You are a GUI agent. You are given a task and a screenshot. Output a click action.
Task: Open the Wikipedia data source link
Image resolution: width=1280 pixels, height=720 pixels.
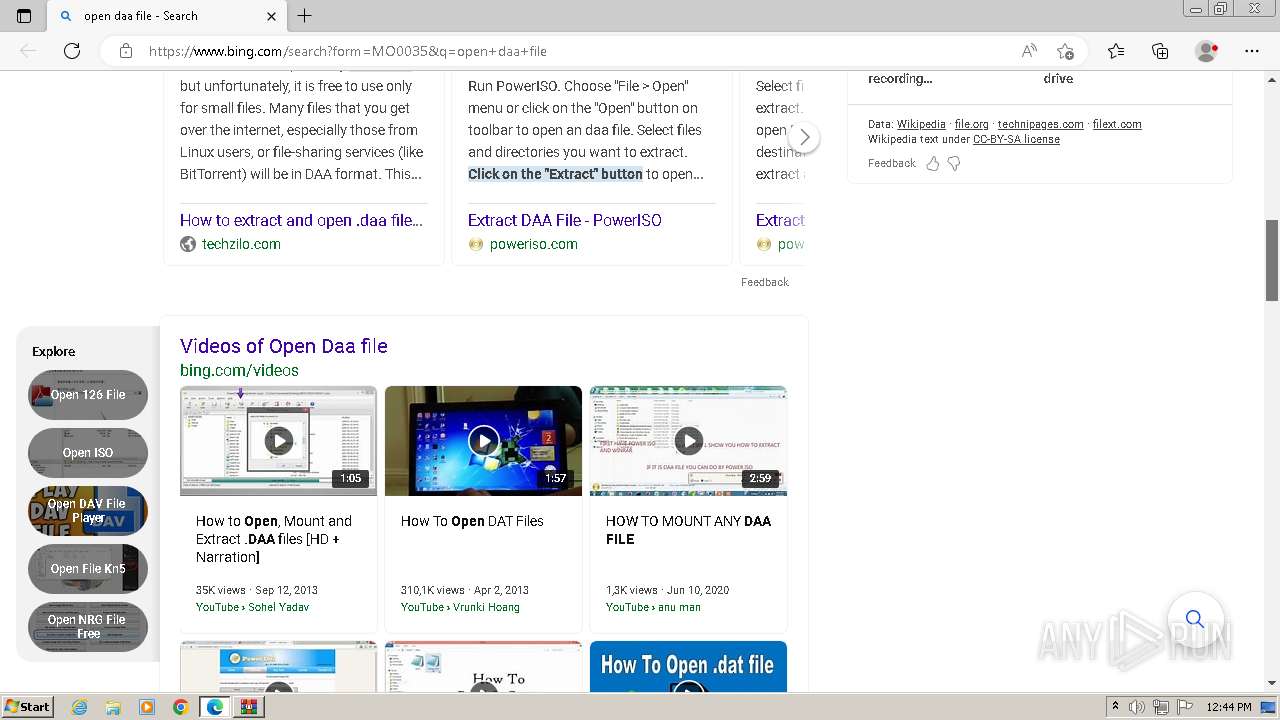[921, 124]
